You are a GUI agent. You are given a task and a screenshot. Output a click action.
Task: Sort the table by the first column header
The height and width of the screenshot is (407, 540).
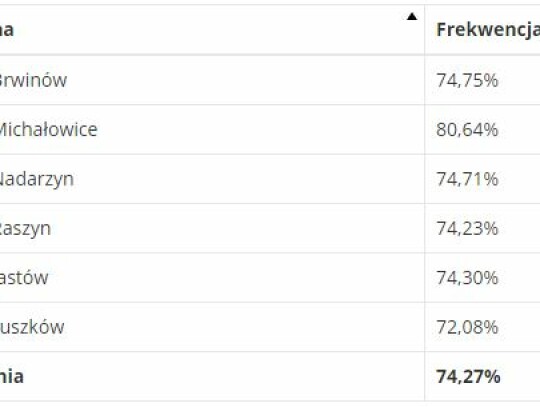coord(7,30)
